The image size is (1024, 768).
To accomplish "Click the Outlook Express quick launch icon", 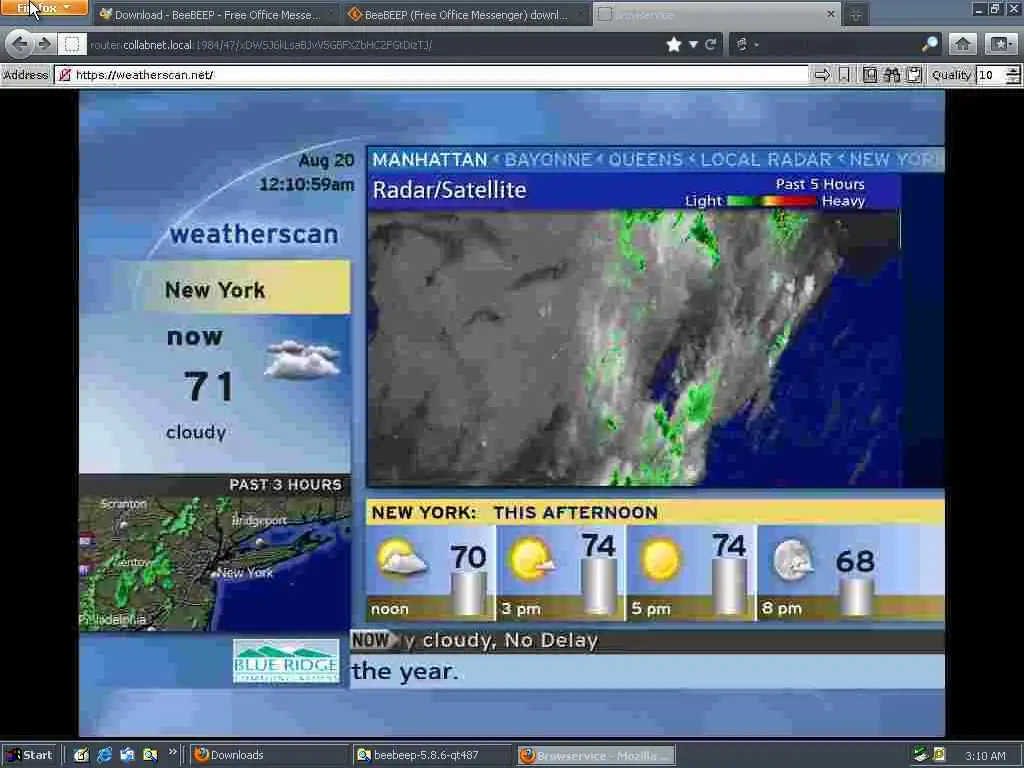I will tap(127, 755).
